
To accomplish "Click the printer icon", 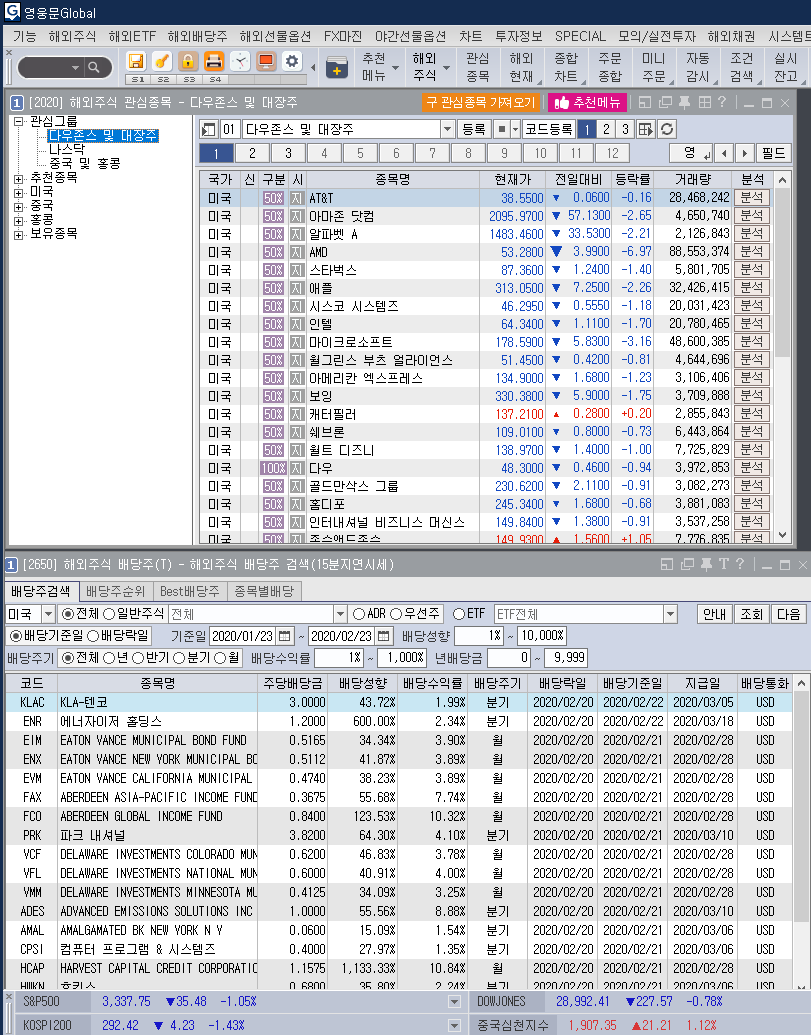I will pos(214,62).
